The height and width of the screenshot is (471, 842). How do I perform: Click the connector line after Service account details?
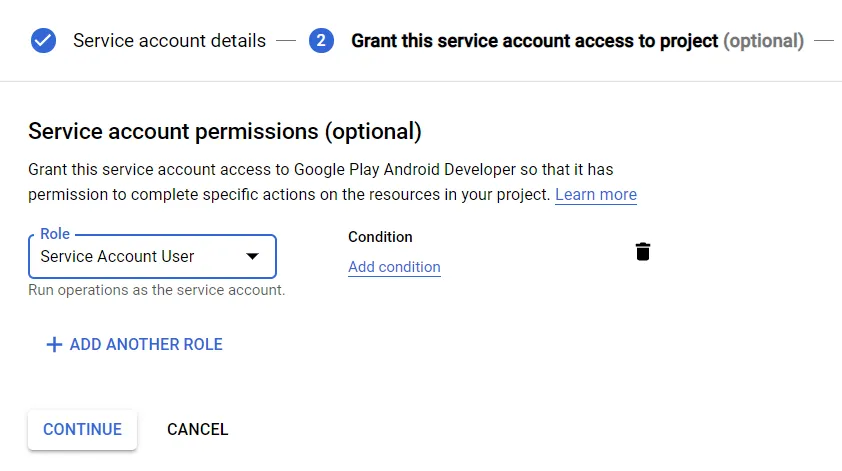pyautogui.click(x=287, y=41)
